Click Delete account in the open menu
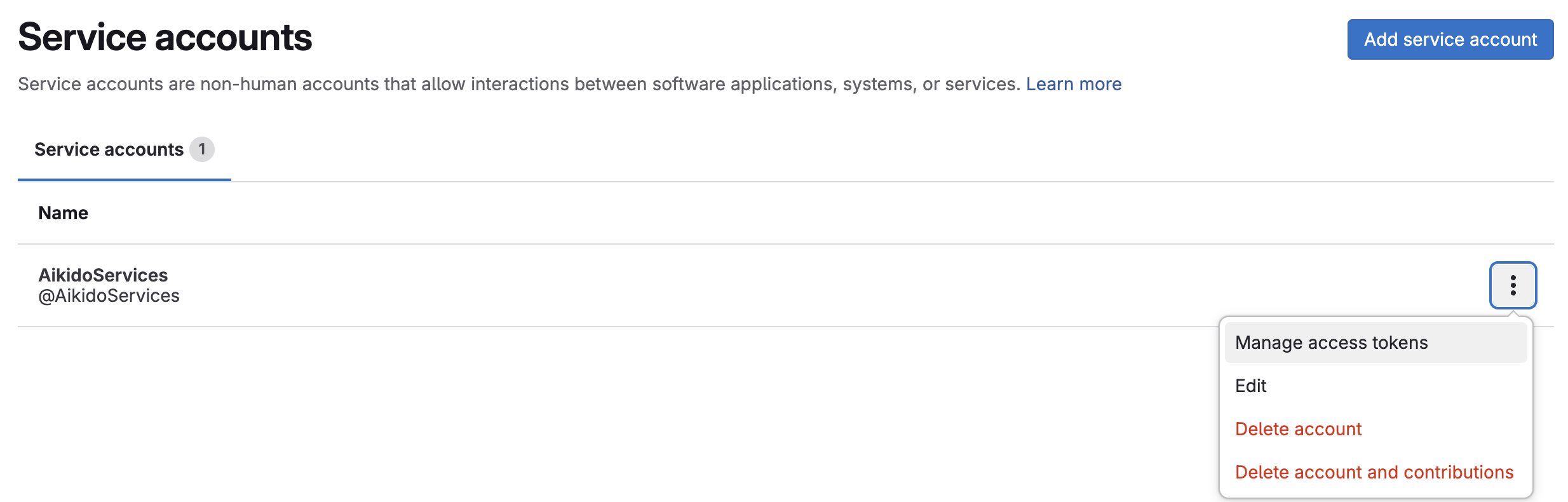This screenshot has width=1568, height=502. click(x=1298, y=429)
